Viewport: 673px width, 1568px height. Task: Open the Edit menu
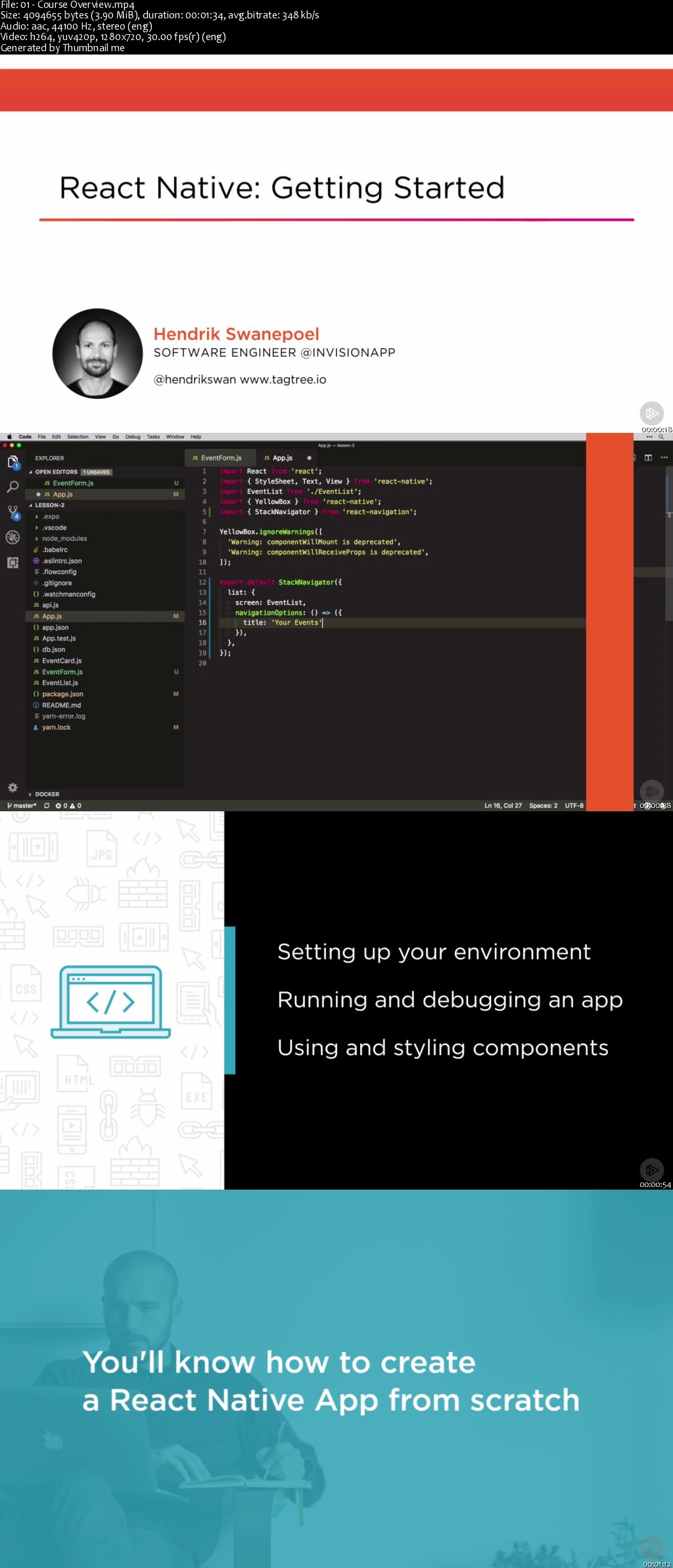click(x=57, y=436)
